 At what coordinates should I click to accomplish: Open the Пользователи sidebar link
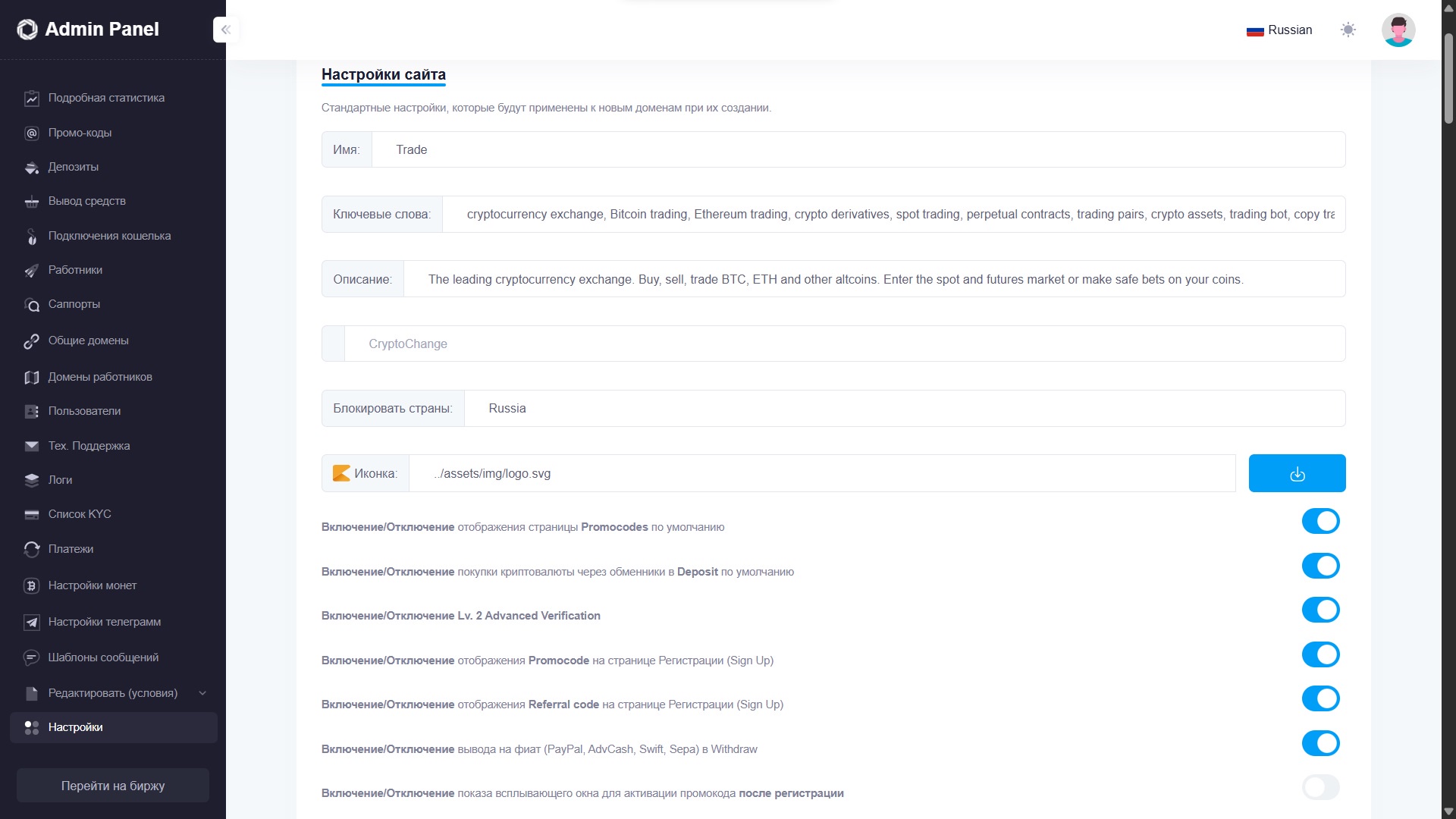click(x=84, y=411)
